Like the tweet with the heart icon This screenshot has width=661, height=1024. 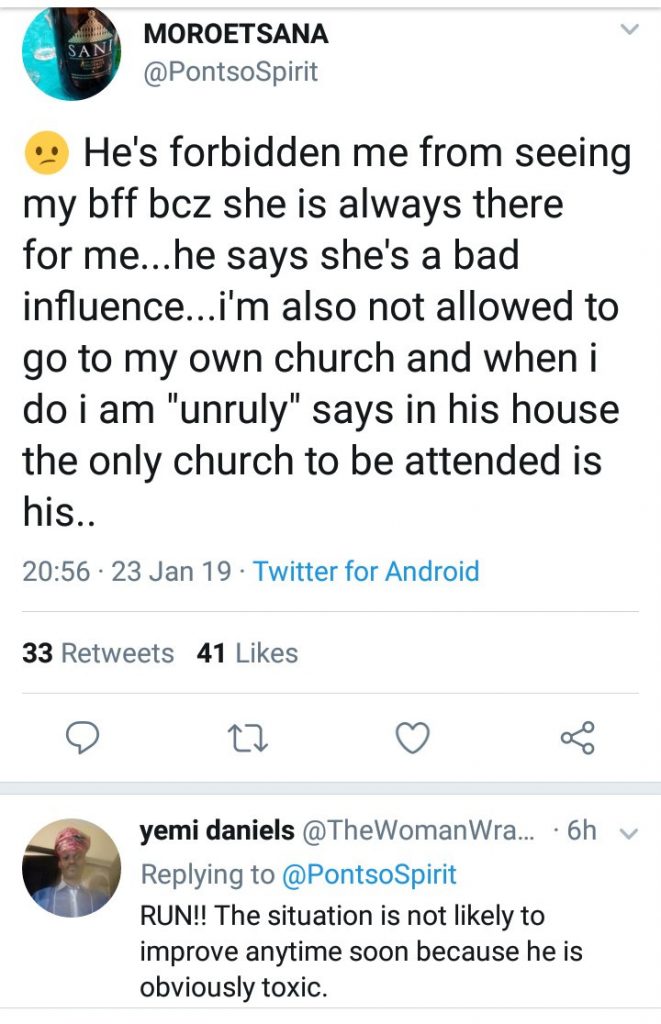click(x=412, y=737)
